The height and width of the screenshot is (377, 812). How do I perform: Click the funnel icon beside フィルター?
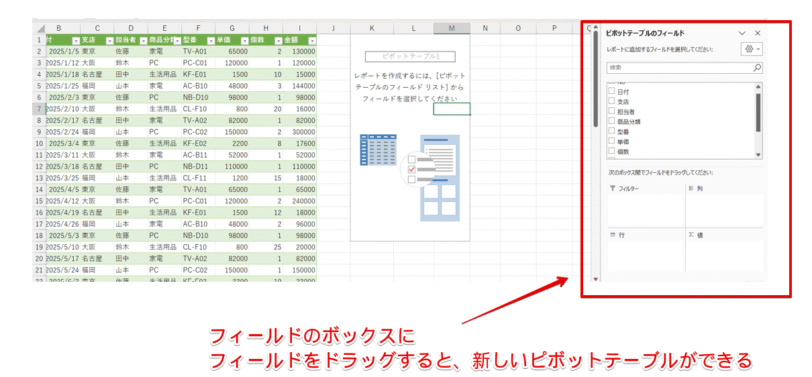(x=613, y=188)
